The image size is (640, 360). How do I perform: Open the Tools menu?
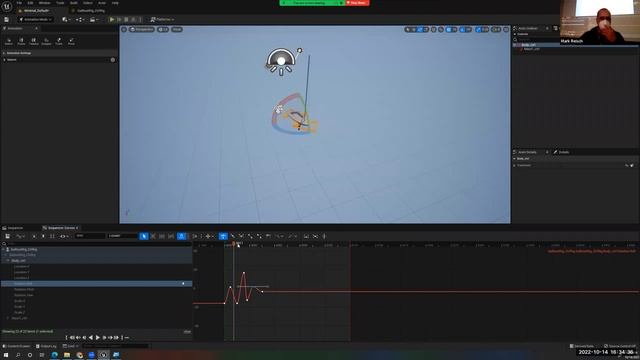(x=60, y=3)
